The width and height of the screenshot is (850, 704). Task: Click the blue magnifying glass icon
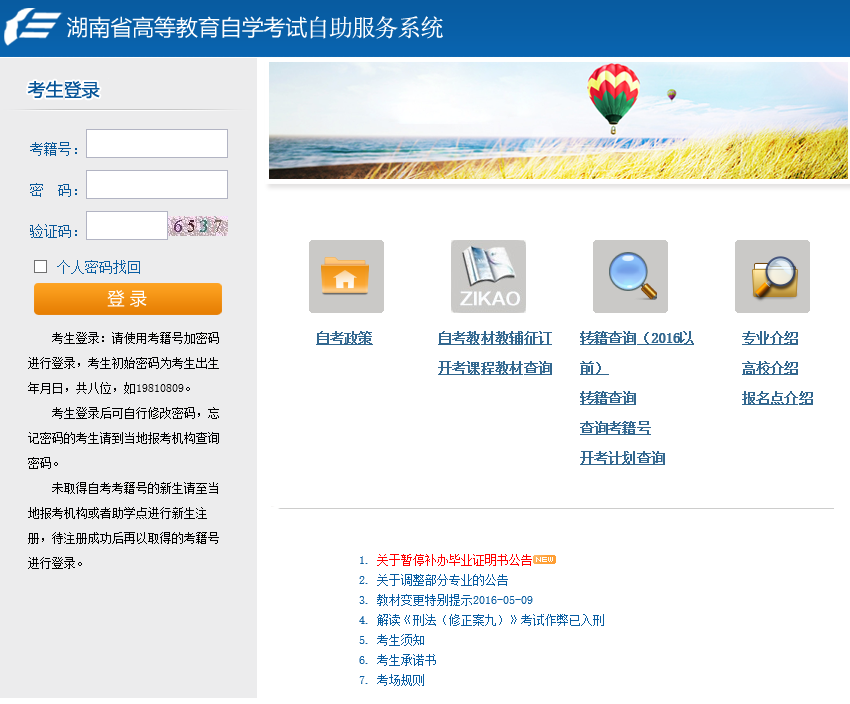click(630, 276)
